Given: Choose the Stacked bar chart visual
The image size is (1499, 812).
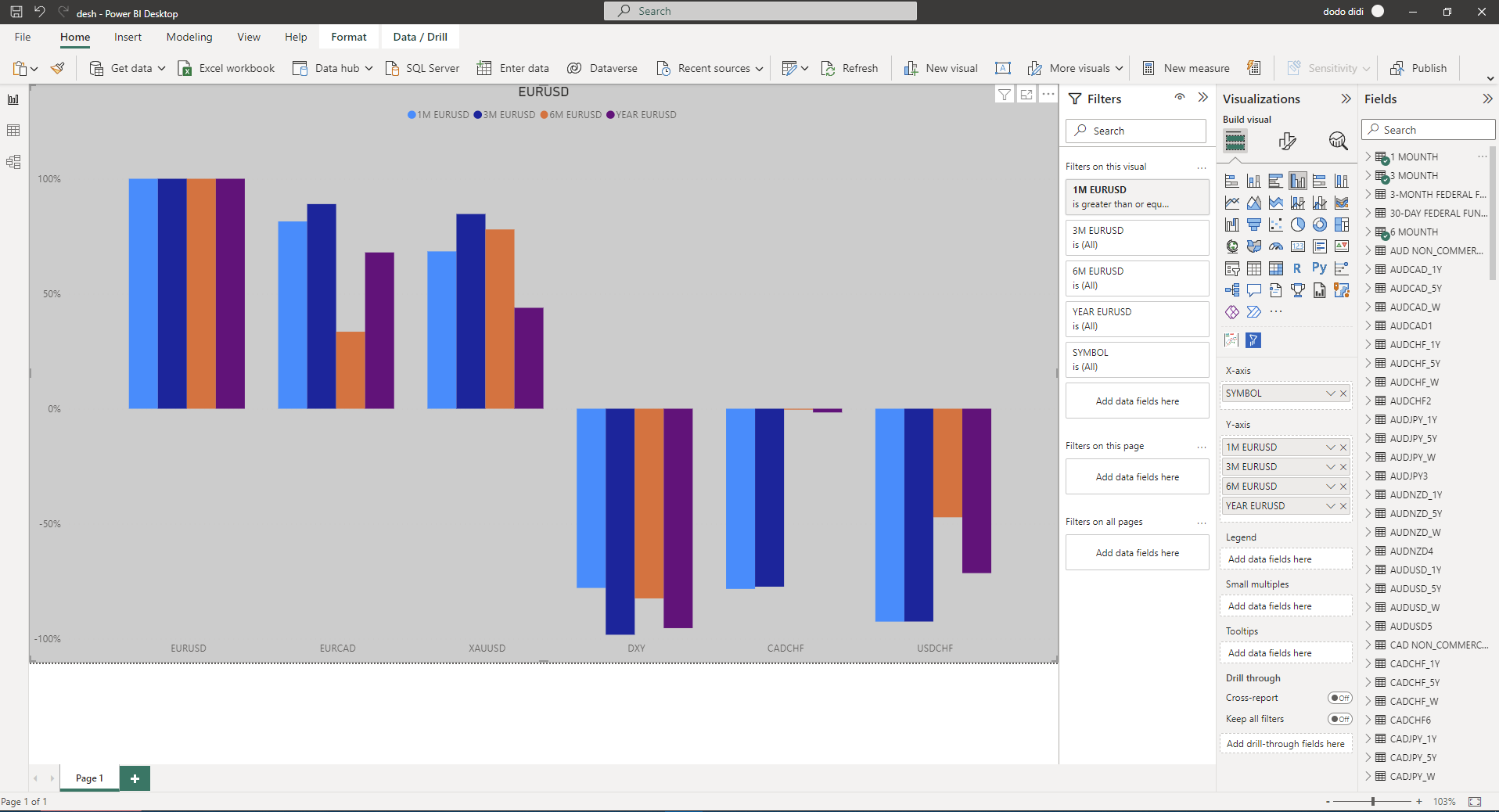Looking at the screenshot, I should pos(1232,181).
